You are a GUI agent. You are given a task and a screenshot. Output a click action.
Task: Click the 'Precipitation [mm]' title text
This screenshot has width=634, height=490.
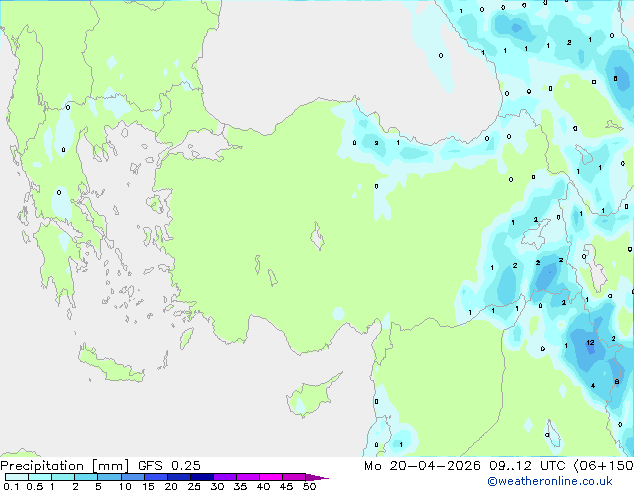coord(65,466)
